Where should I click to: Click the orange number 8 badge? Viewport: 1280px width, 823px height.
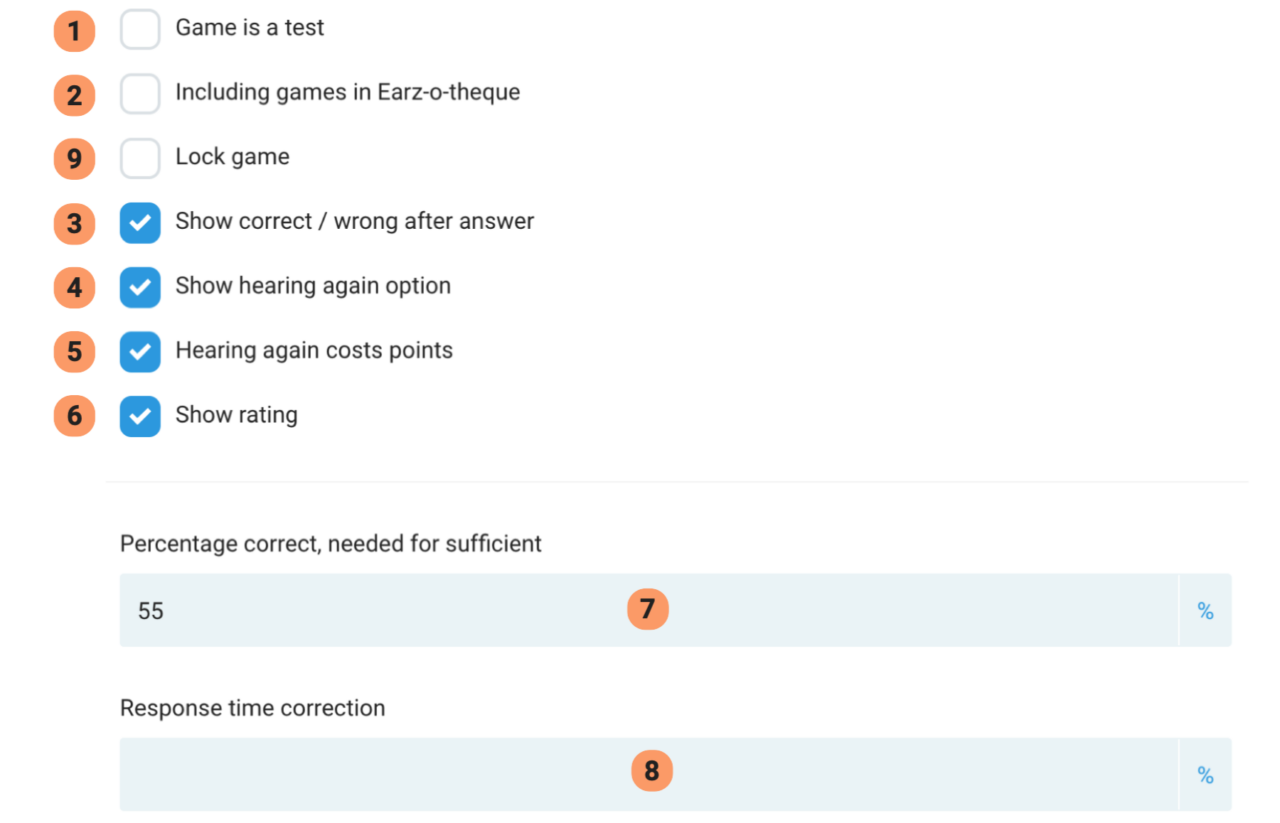652,771
